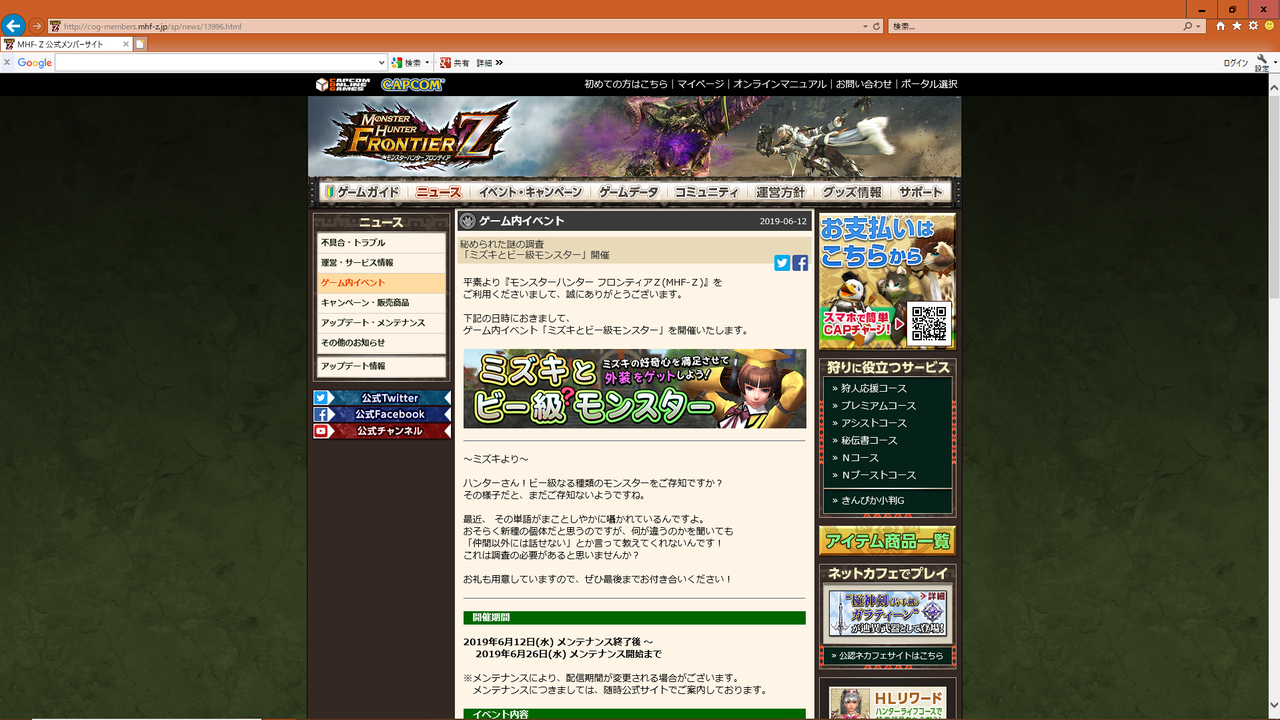Click the アイテム商品一覧 green button
The image size is (1280, 720).
pyautogui.click(x=887, y=541)
